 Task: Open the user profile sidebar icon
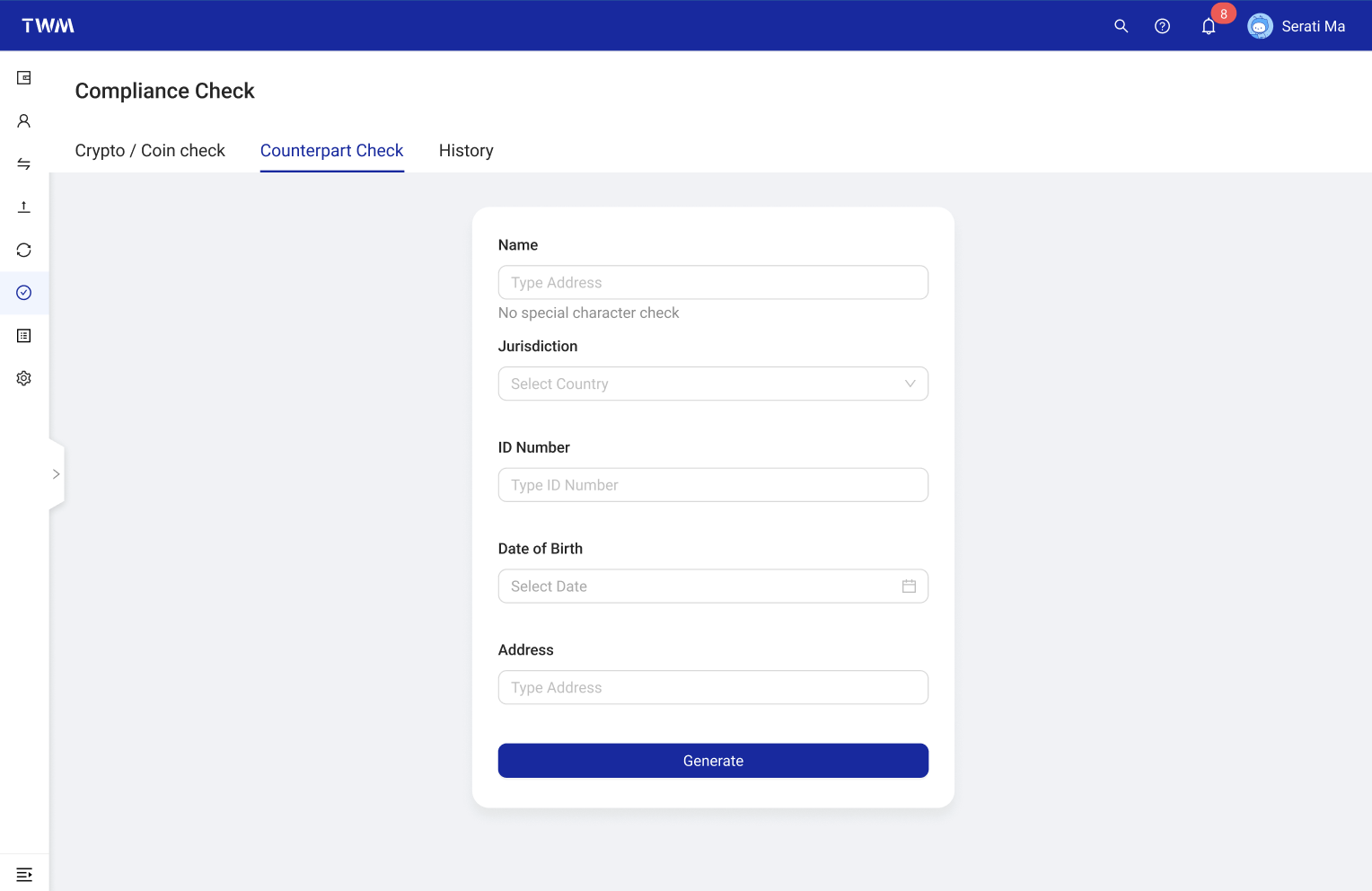(x=24, y=120)
